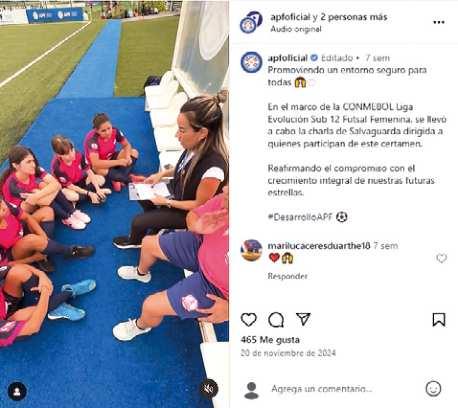Click the apfoficial avatar in header
Viewport: 458px width, 408px height.
(x=251, y=22)
